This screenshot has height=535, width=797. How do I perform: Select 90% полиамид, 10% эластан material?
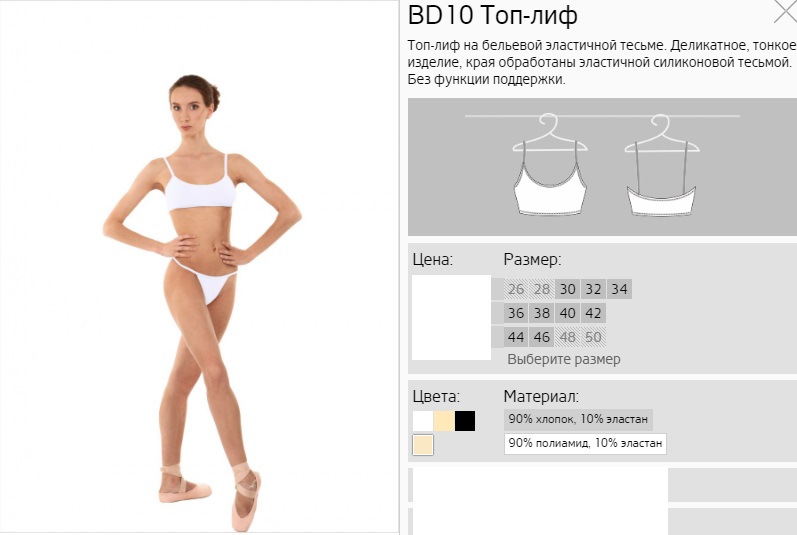[585, 444]
